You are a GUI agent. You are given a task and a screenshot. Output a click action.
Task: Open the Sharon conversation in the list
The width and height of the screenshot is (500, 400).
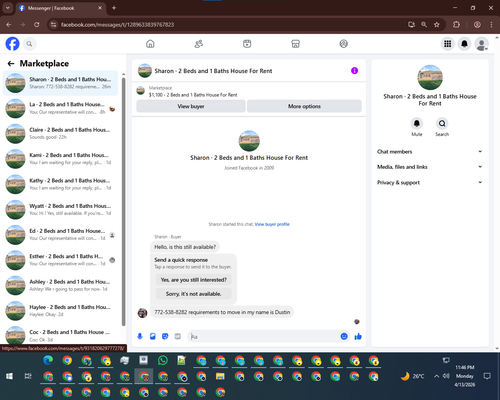click(60, 83)
